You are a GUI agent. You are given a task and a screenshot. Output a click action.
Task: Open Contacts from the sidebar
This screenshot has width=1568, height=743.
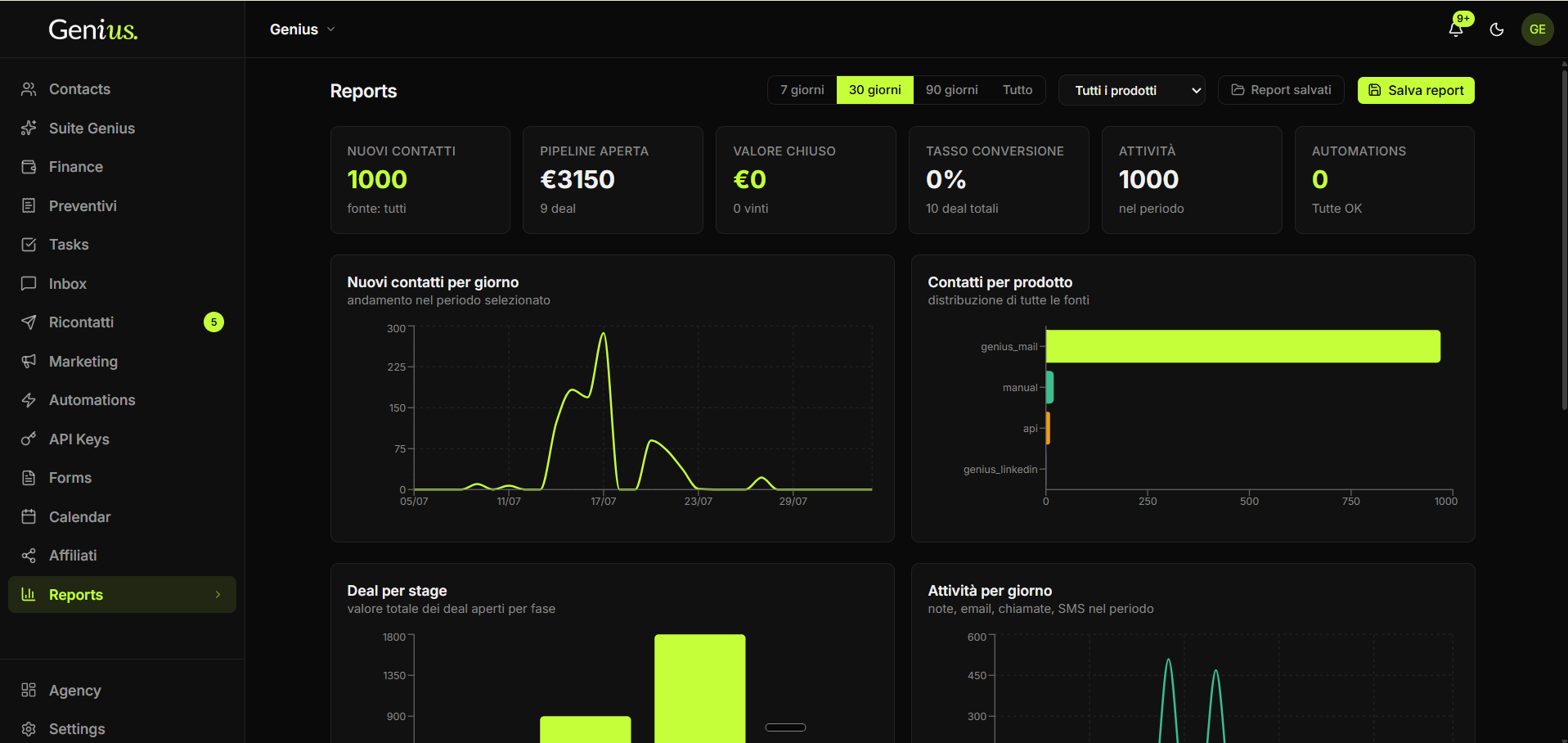click(x=122, y=89)
